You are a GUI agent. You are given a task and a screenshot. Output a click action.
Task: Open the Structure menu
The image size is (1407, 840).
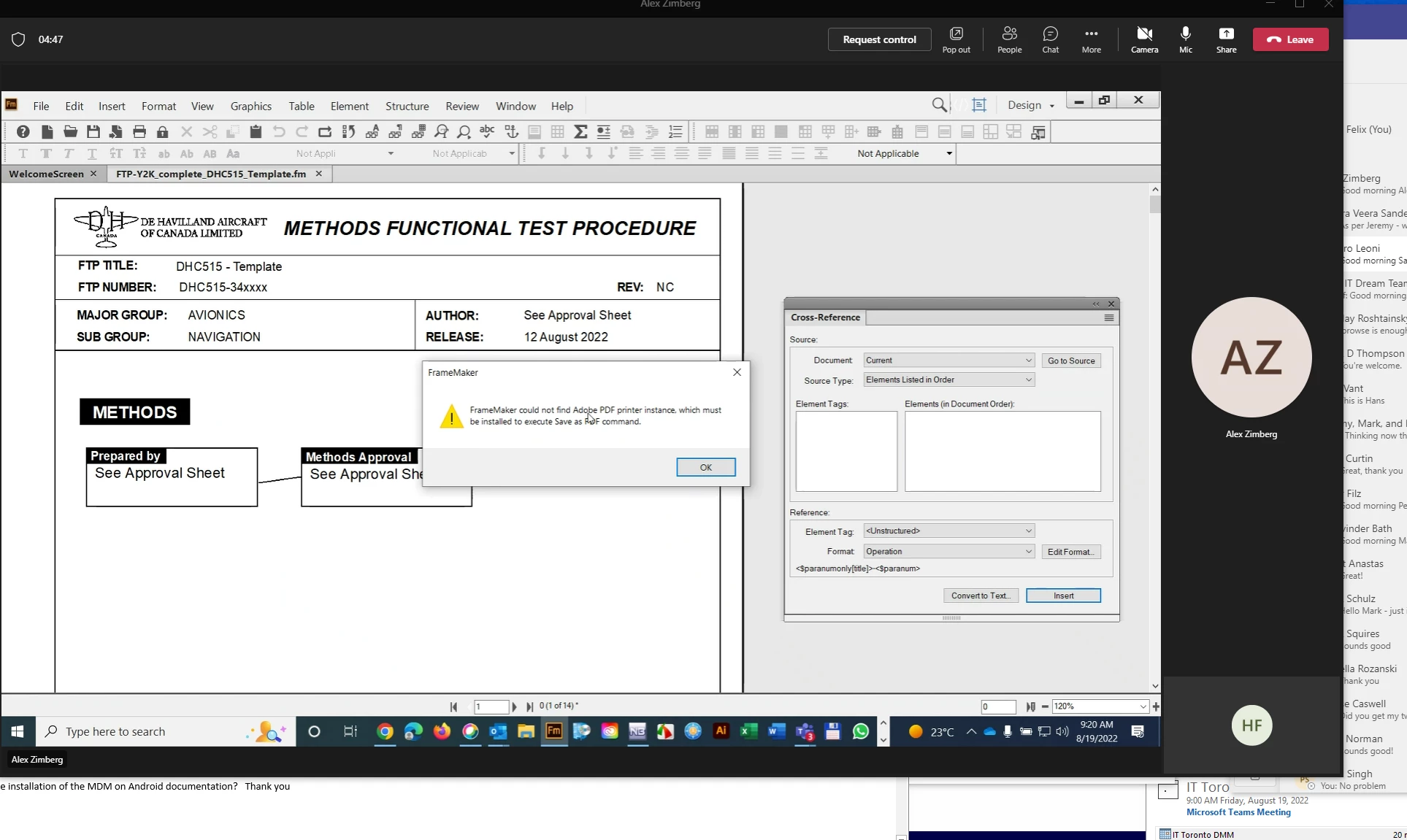(407, 106)
